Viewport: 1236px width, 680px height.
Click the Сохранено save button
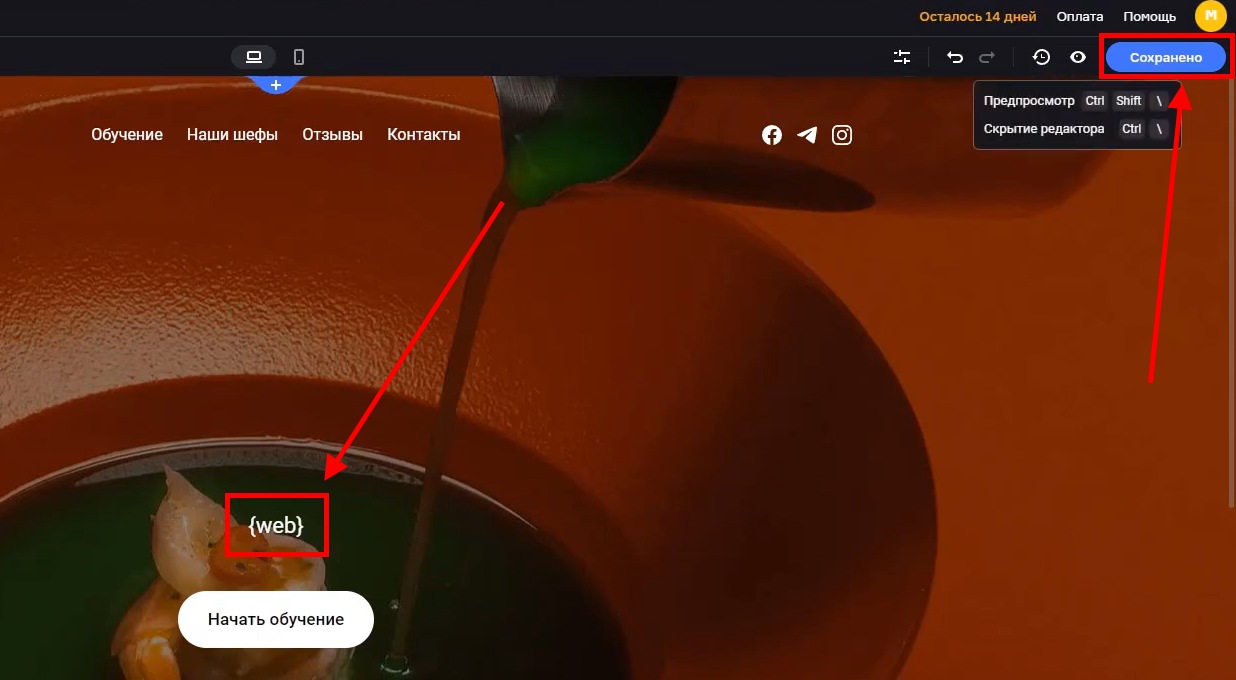(1165, 57)
